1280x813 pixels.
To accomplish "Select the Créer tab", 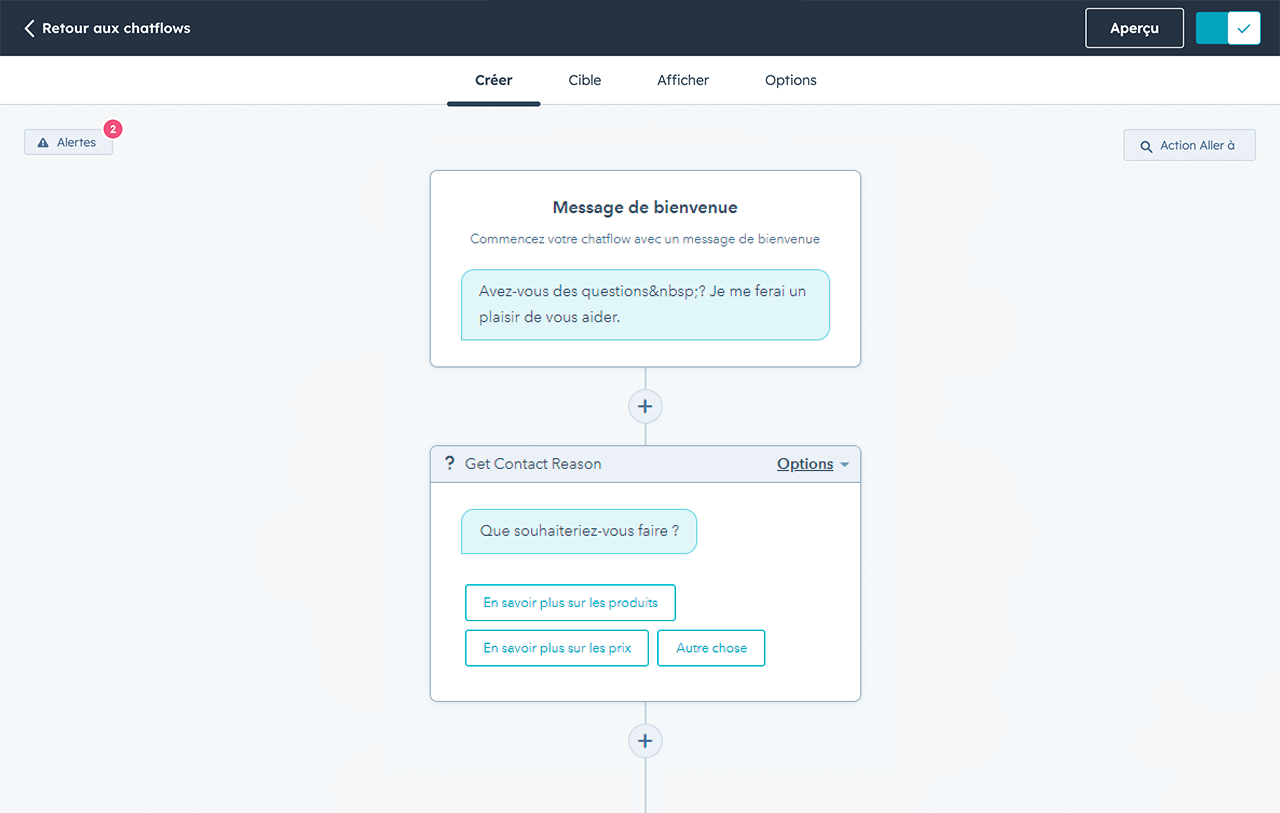I will pyautogui.click(x=494, y=80).
